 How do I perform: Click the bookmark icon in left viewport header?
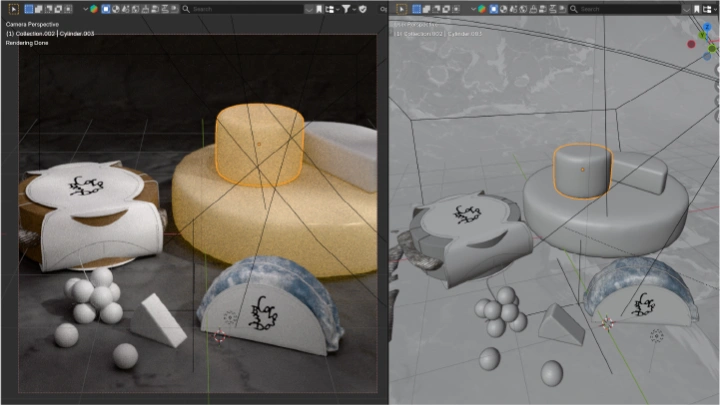point(319,9)
